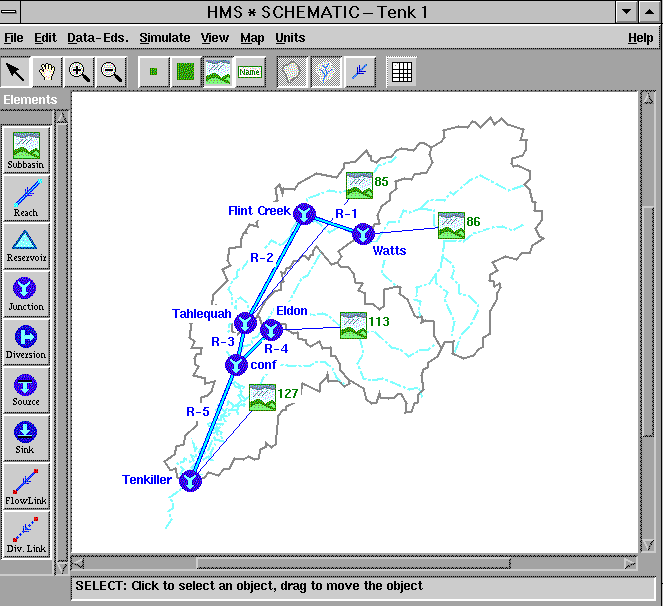Pick the Reservoir element tool
This screenshot has height=606, width=663.
tap(26, 245)
